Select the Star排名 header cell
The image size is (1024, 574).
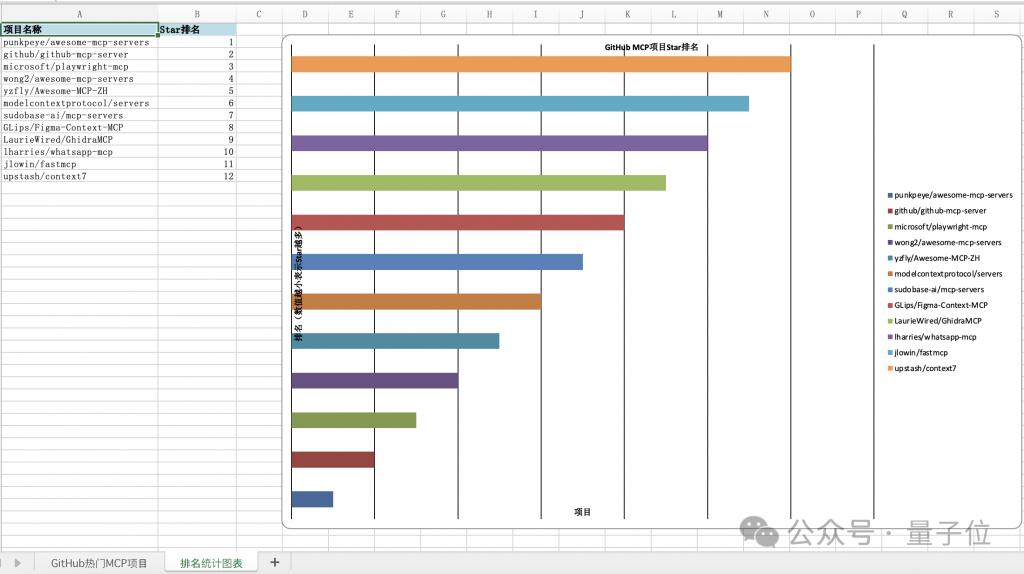(197, 29)
